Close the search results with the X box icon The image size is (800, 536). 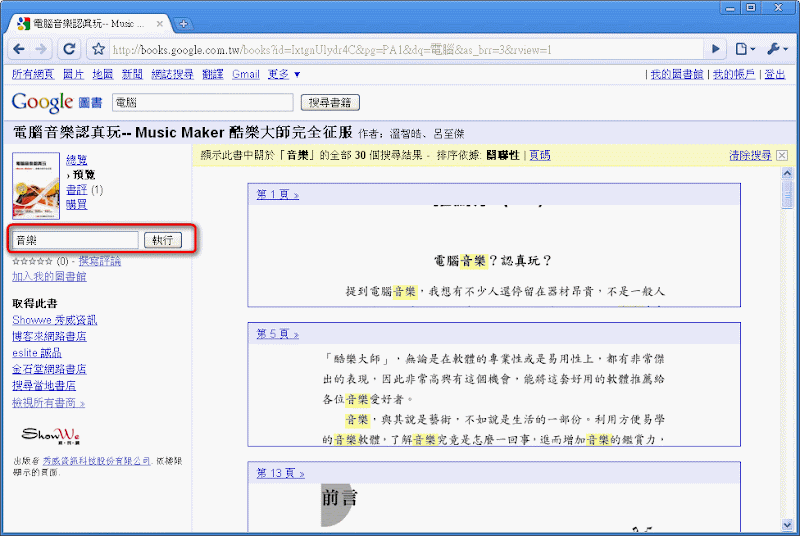pos(782,155)
